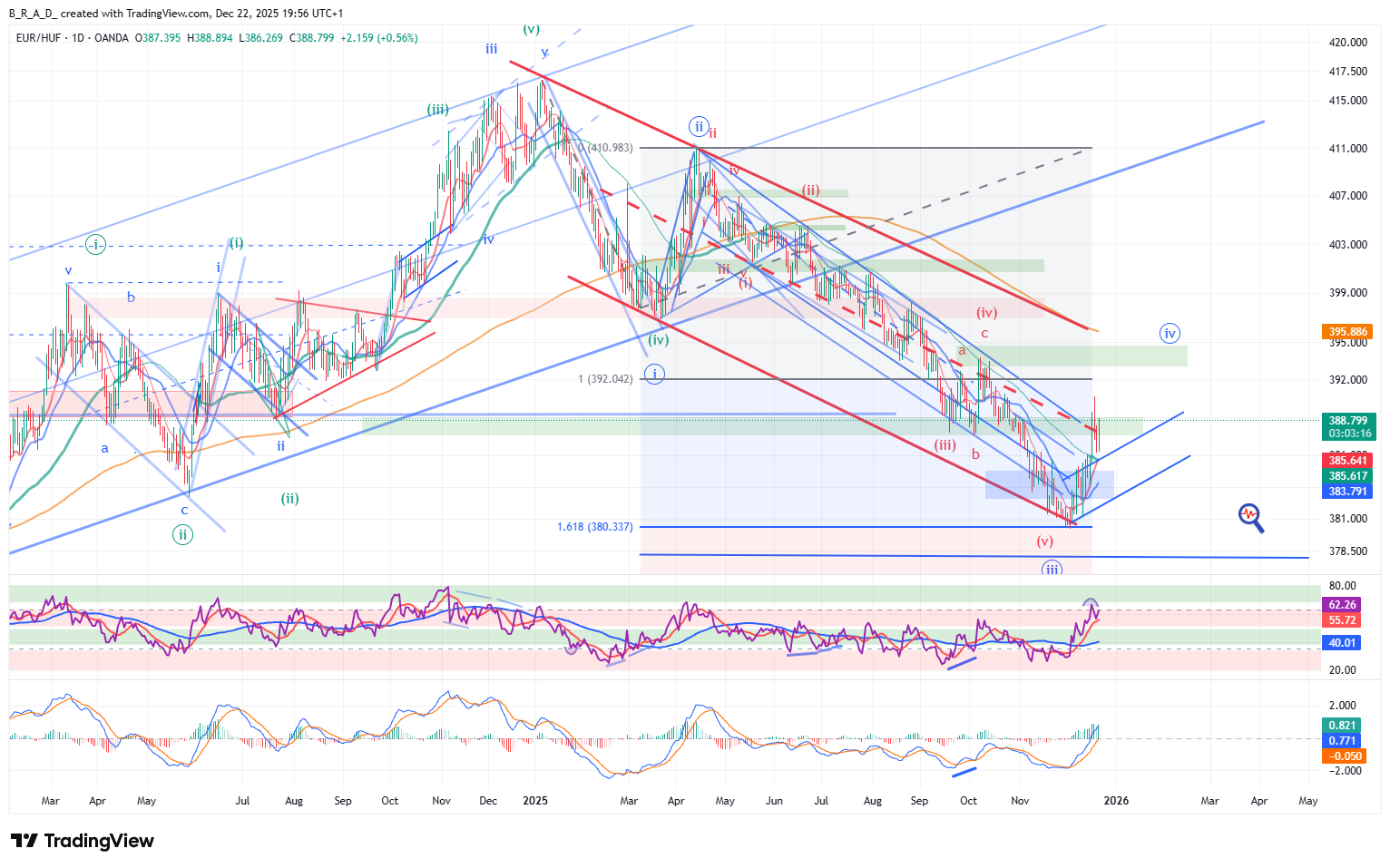Viewport: 1390px width, 868px height.
Task: Select the blue circled iv wave label
Action: click(x=1170, y=334)
